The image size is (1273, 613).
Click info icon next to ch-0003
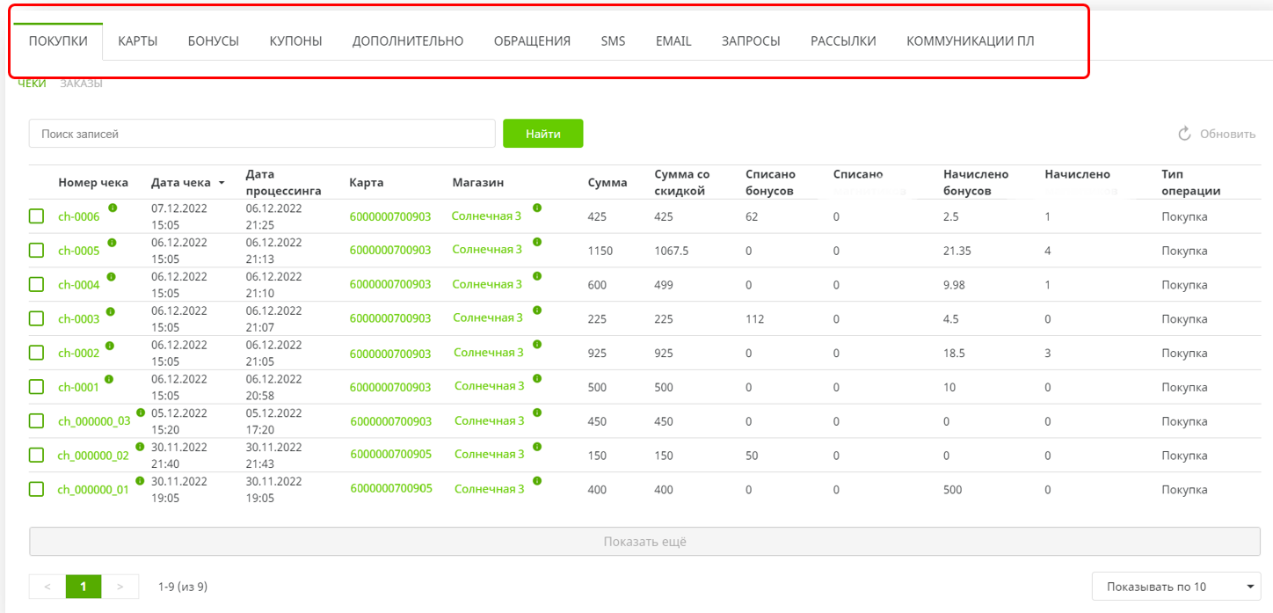point(111,311)
